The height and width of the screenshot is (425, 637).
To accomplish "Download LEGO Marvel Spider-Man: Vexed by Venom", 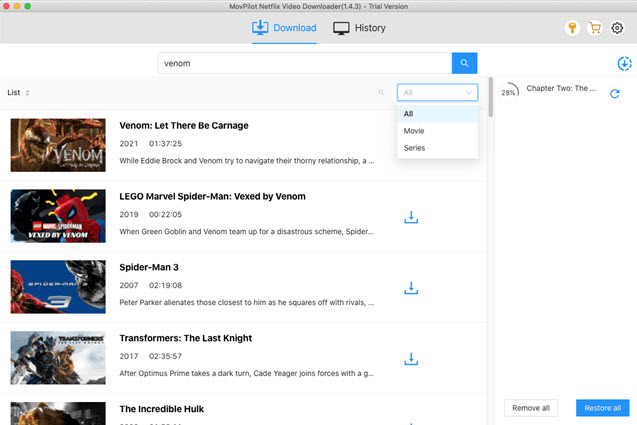I will (x=411, y=217).
